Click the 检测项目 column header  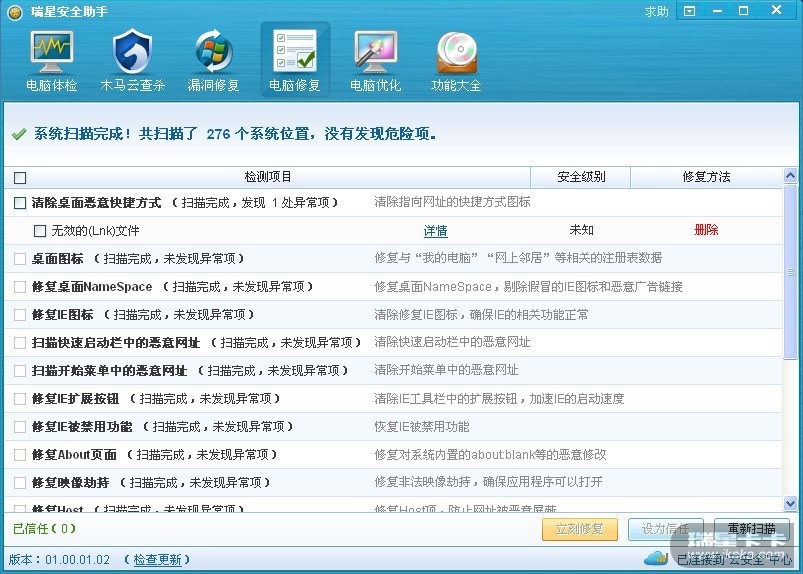(x=267, y=177)
